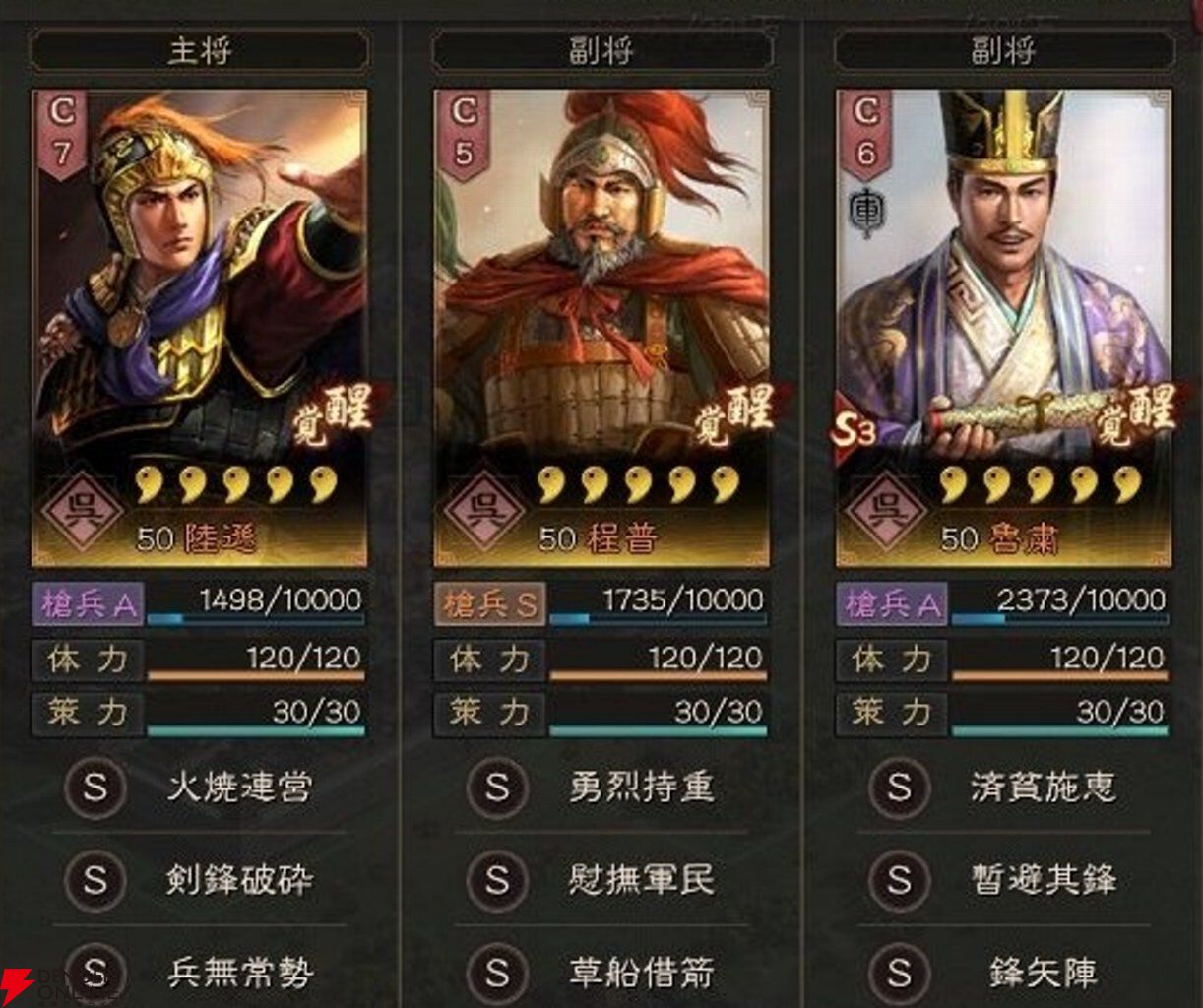Click the S rank icon beside 火焼連営
1203x1008 pixels.
click(95, 787)
